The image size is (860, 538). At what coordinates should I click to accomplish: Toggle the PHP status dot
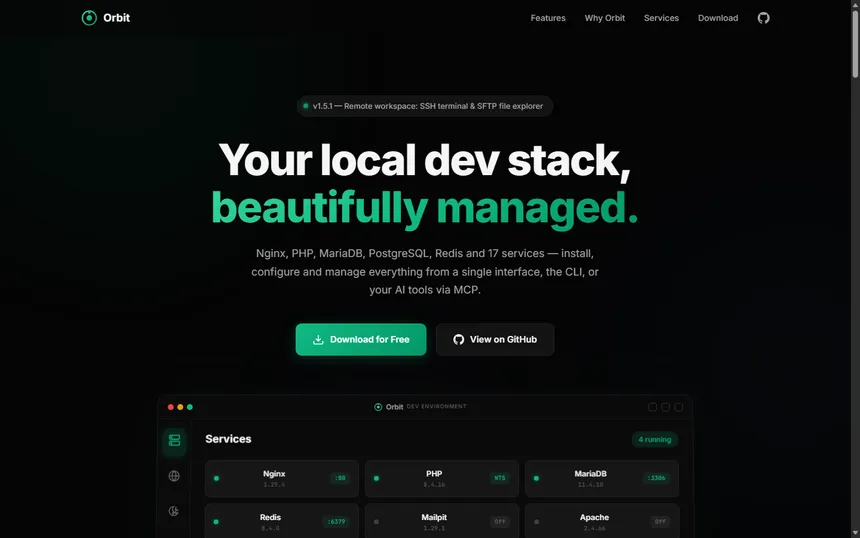click(376, 478)
